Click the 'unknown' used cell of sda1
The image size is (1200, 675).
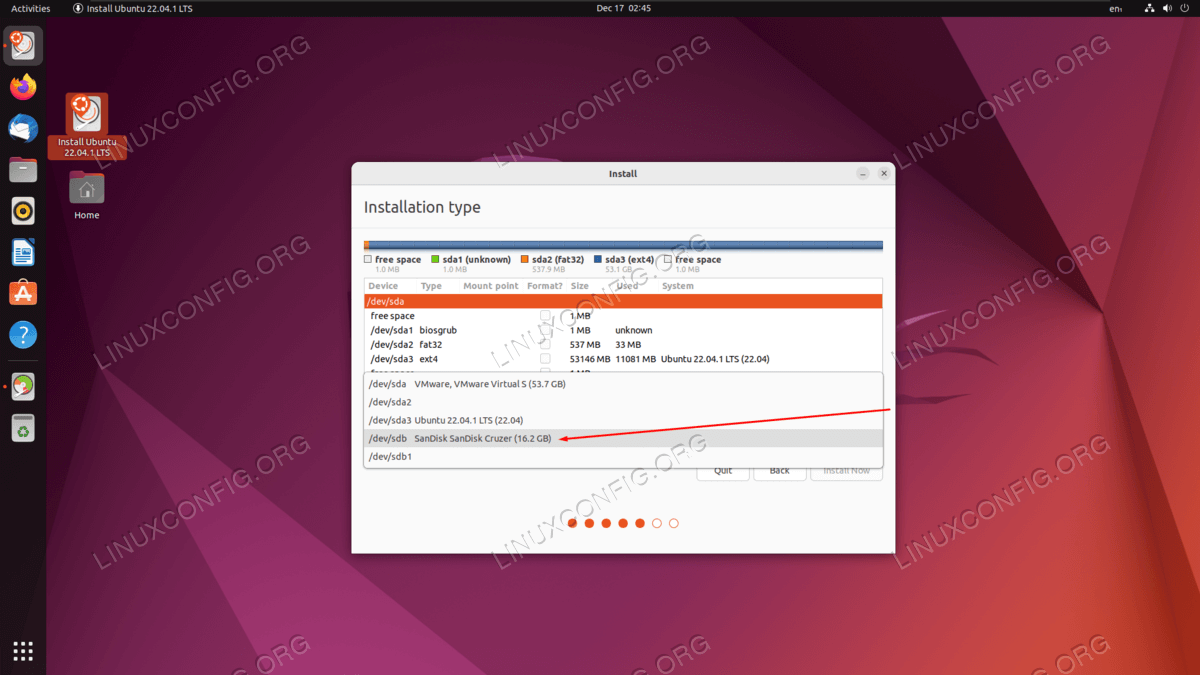pos(634,330)
